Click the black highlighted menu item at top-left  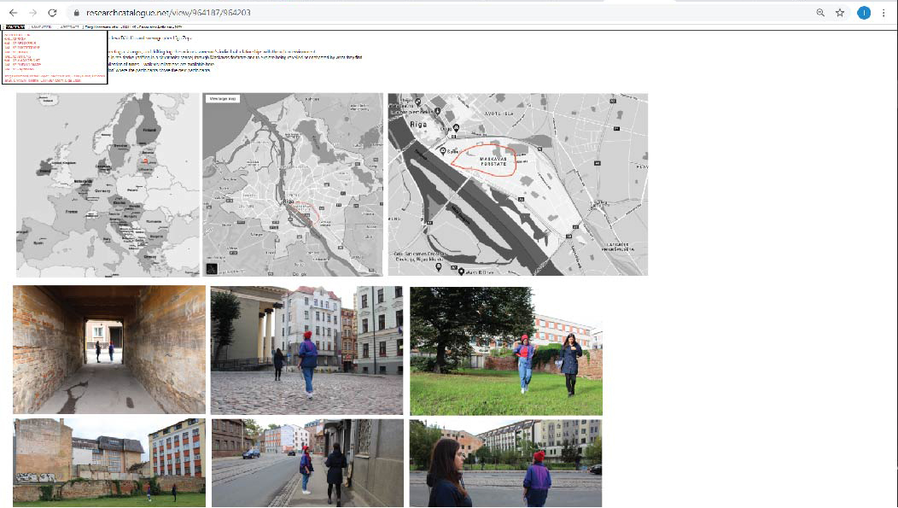pyautogui.click(x=14, y=27)
